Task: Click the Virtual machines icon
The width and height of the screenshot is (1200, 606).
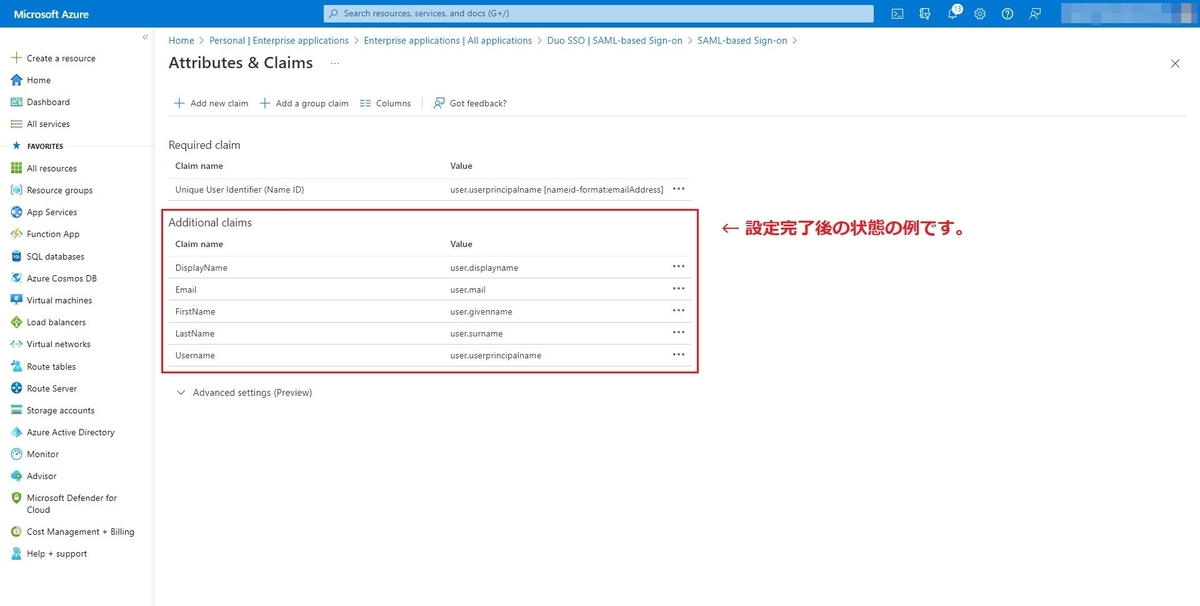Action: click(x=16, y=300)
